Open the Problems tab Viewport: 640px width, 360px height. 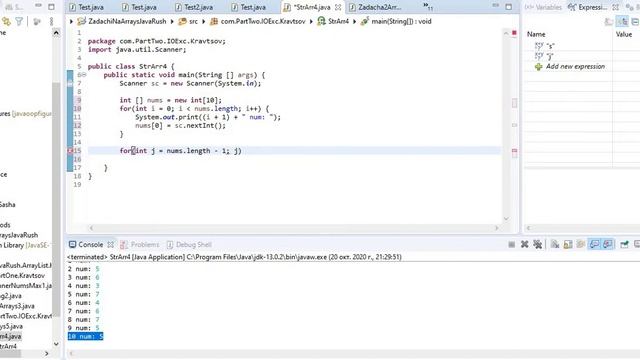[140, 244]
